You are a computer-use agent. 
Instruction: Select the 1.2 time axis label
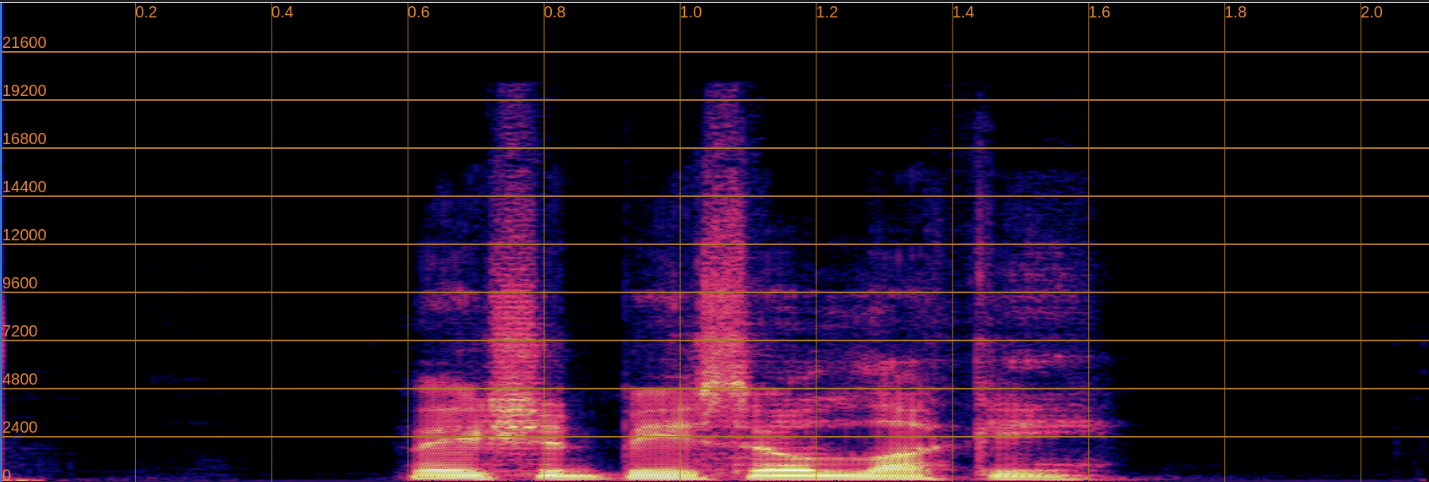click(827, 13)
